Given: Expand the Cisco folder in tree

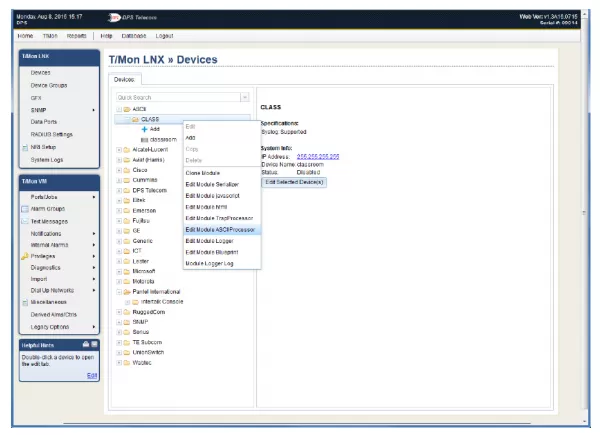Looking at the screenshot, I should [x=119, y=170].
